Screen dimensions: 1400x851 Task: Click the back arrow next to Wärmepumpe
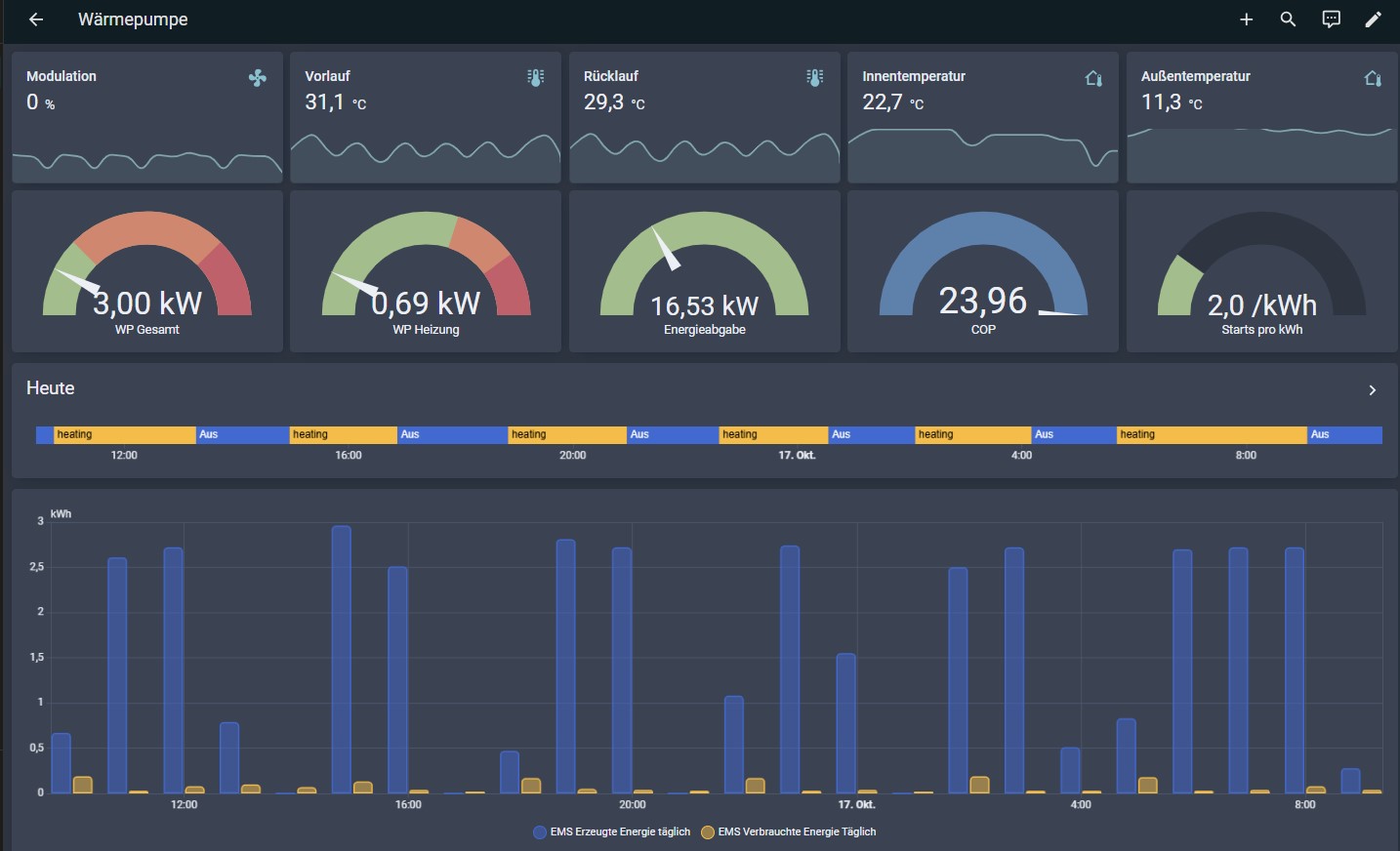(x=36, y=20)
